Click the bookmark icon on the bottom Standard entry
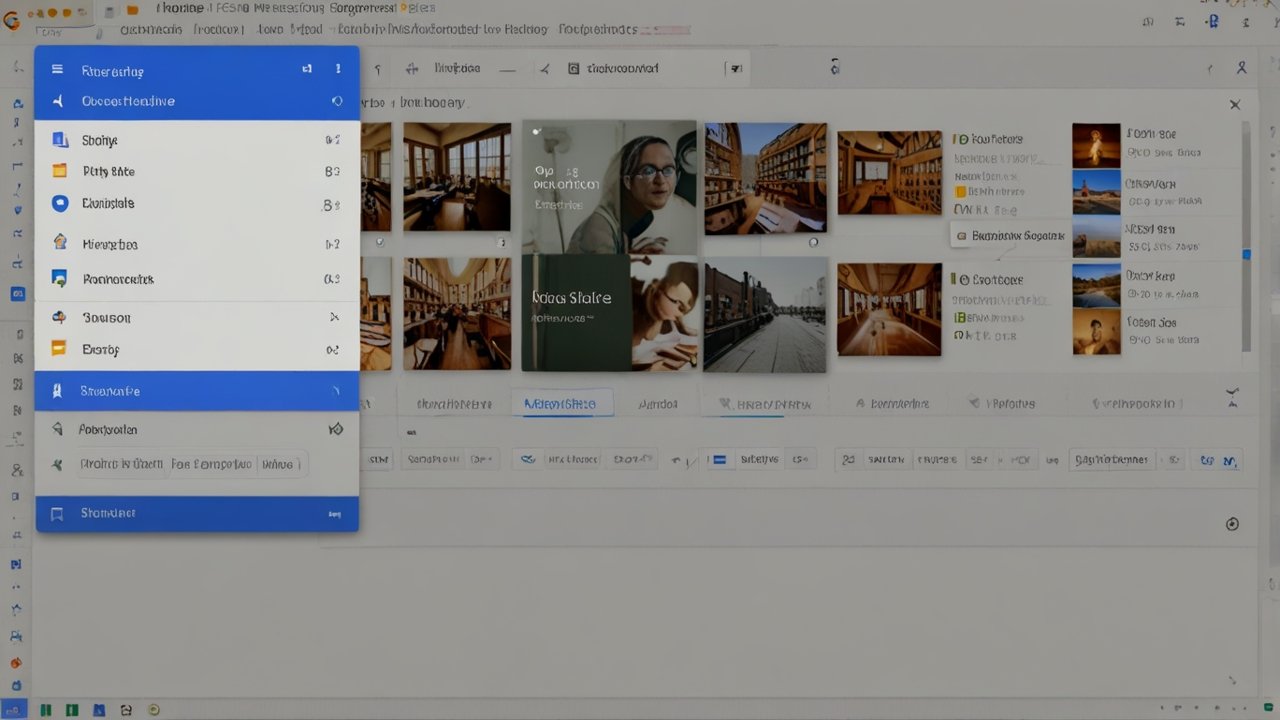The height and width of the screenshot is (720, 1280). click(x=56, y=512)
